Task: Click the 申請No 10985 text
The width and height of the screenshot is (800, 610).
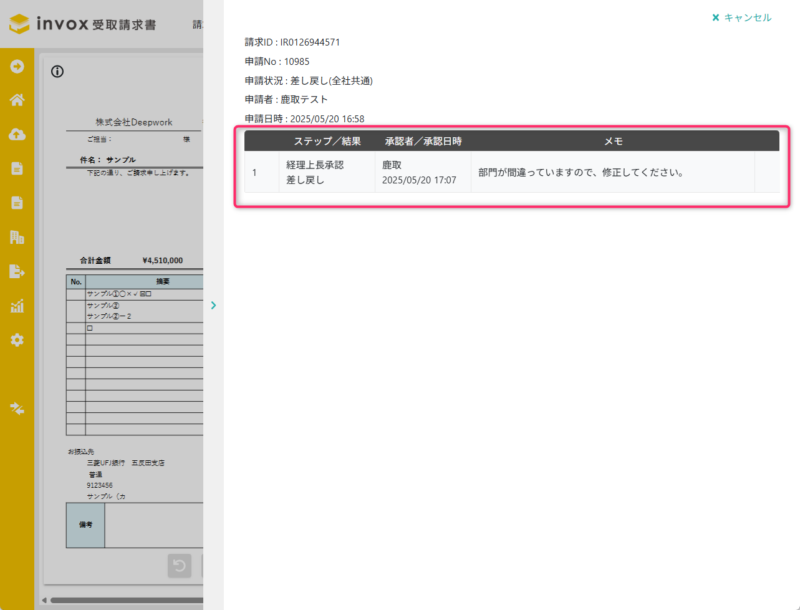Action: tap(277, 62)
